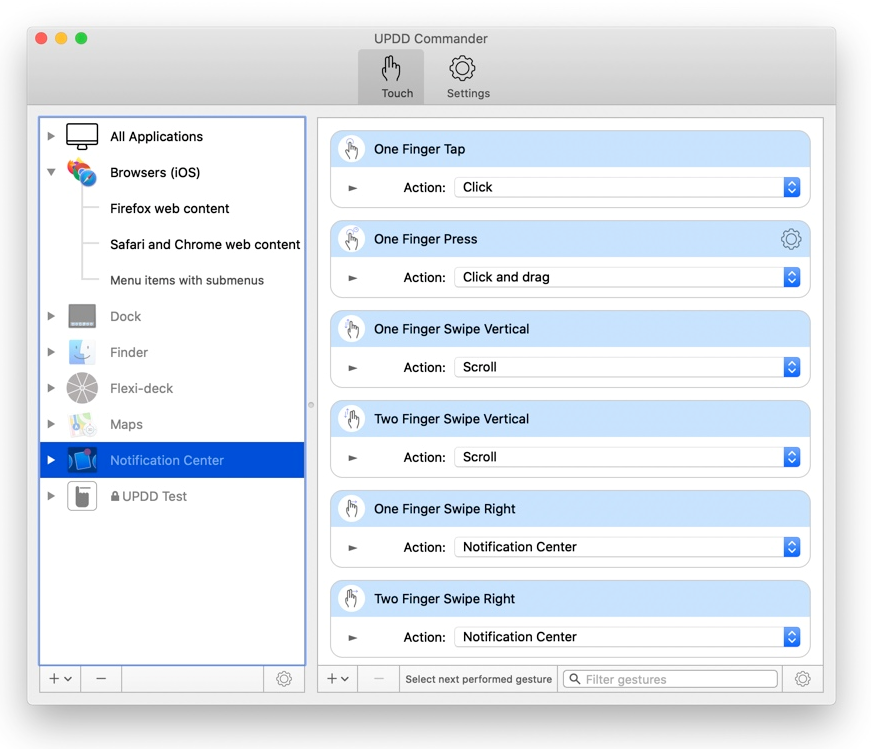This screenshot has height=749, width=871.
Task: Add a new gesture
Action: 338,678
